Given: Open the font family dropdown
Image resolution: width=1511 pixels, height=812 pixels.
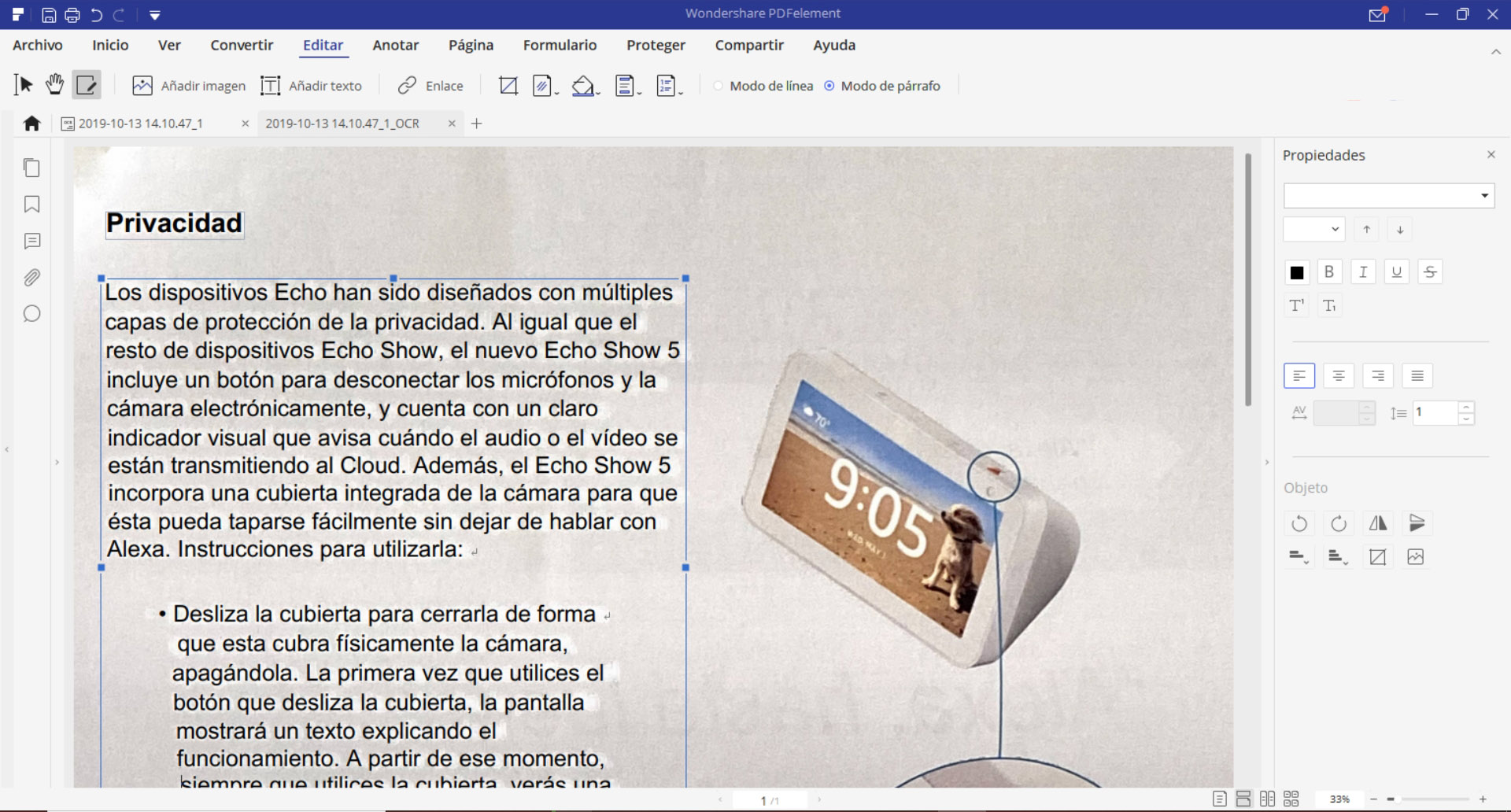Looking at the screenshot, I should (x=1389, y=196).
